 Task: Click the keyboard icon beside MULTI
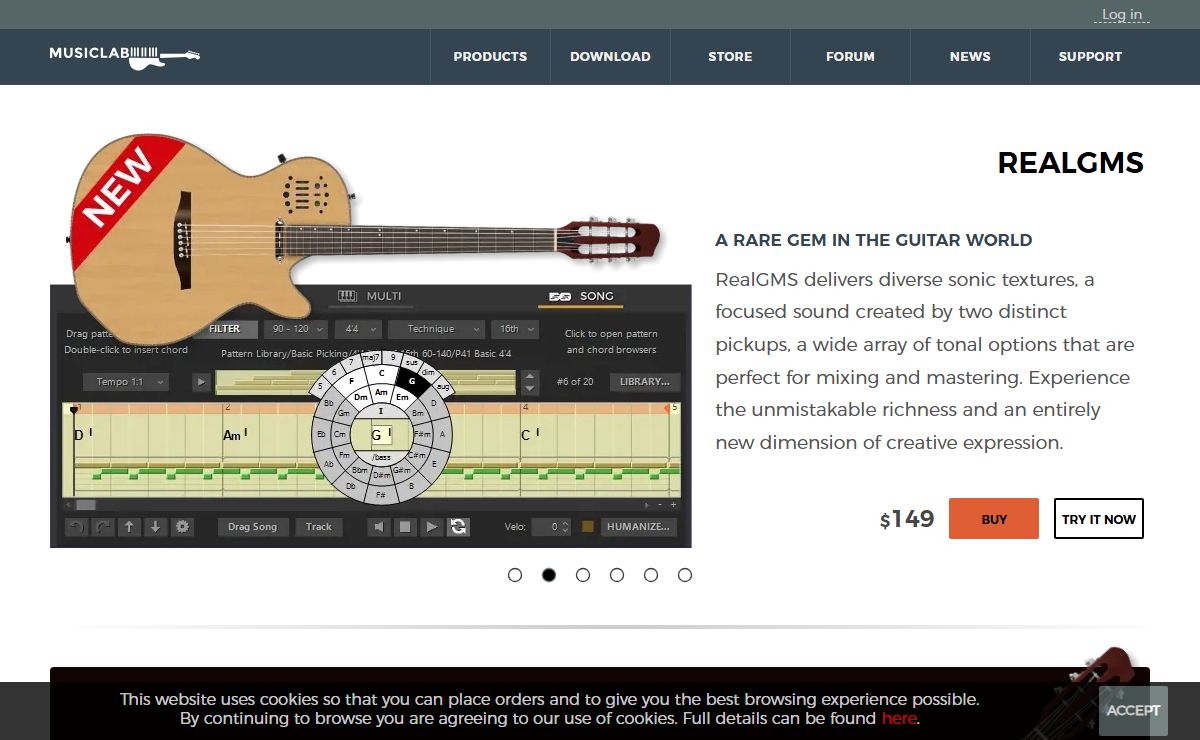click(x=347, y=296)
